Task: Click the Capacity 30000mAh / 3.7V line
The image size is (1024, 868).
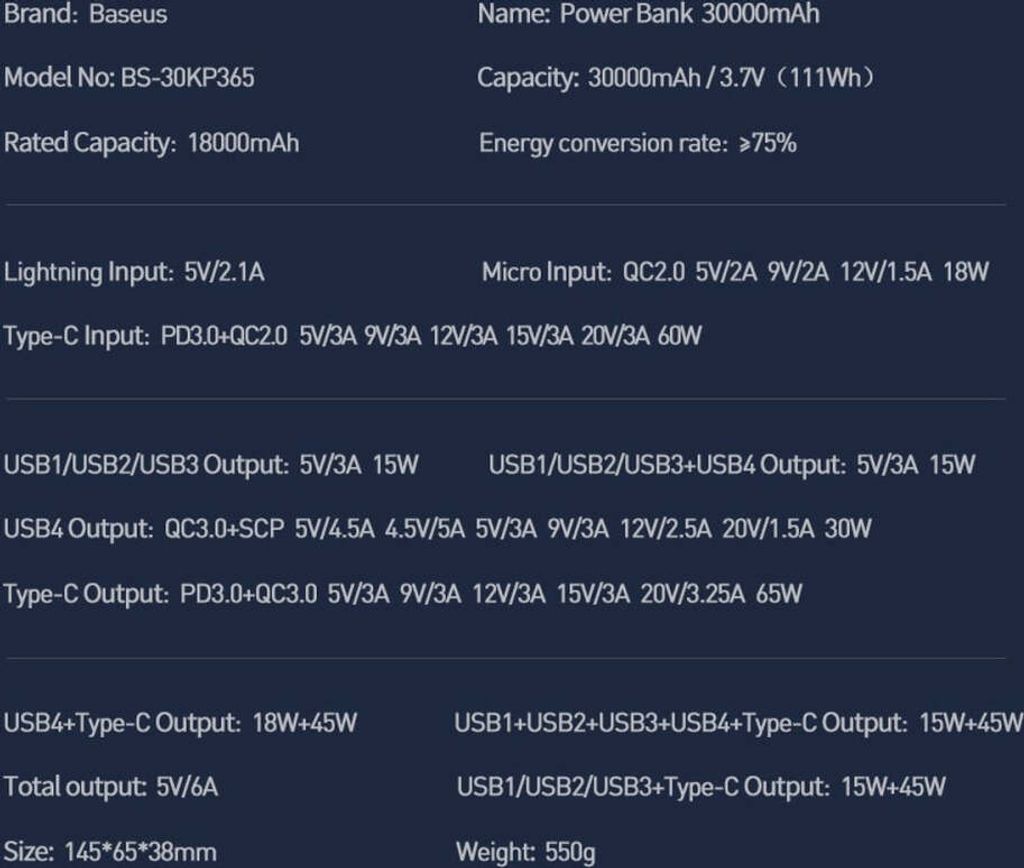Action: click(676, 78)
